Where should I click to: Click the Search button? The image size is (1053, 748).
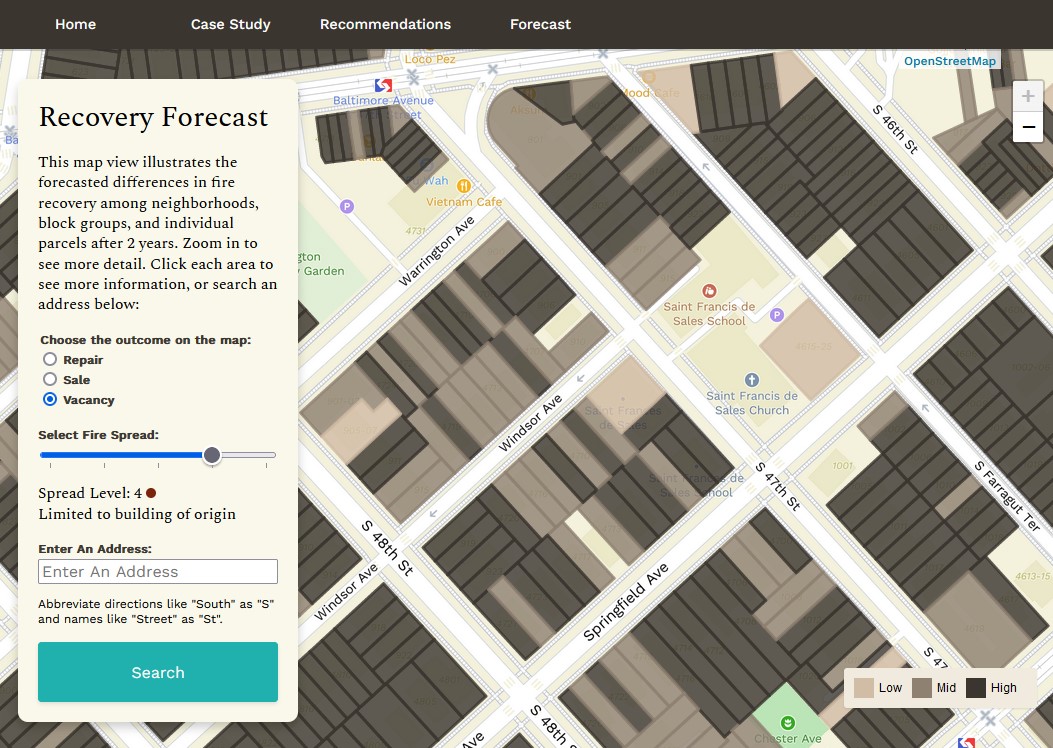tap(158, 672)
